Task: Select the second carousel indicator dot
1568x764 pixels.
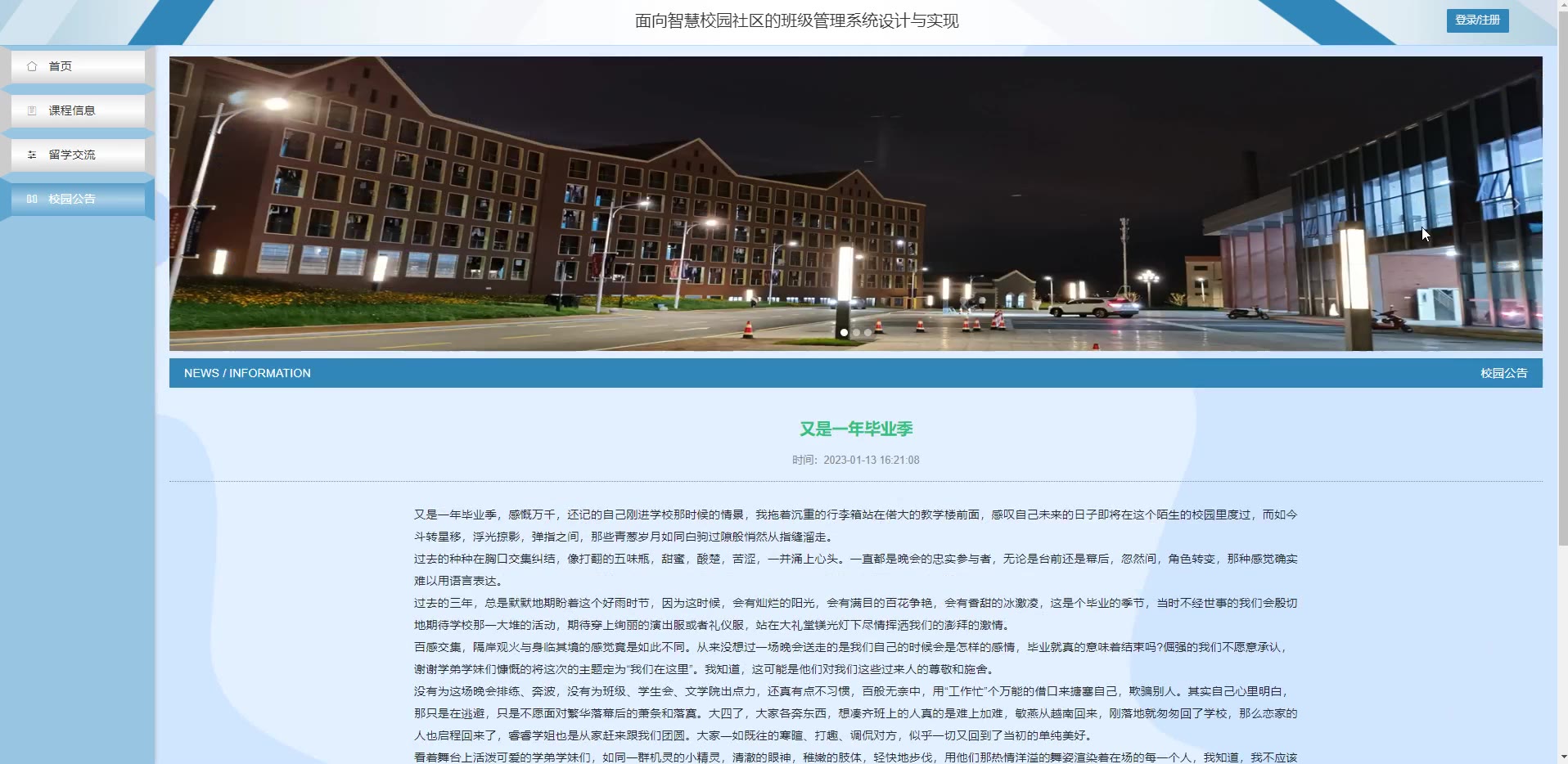Action: coord(856,333)
